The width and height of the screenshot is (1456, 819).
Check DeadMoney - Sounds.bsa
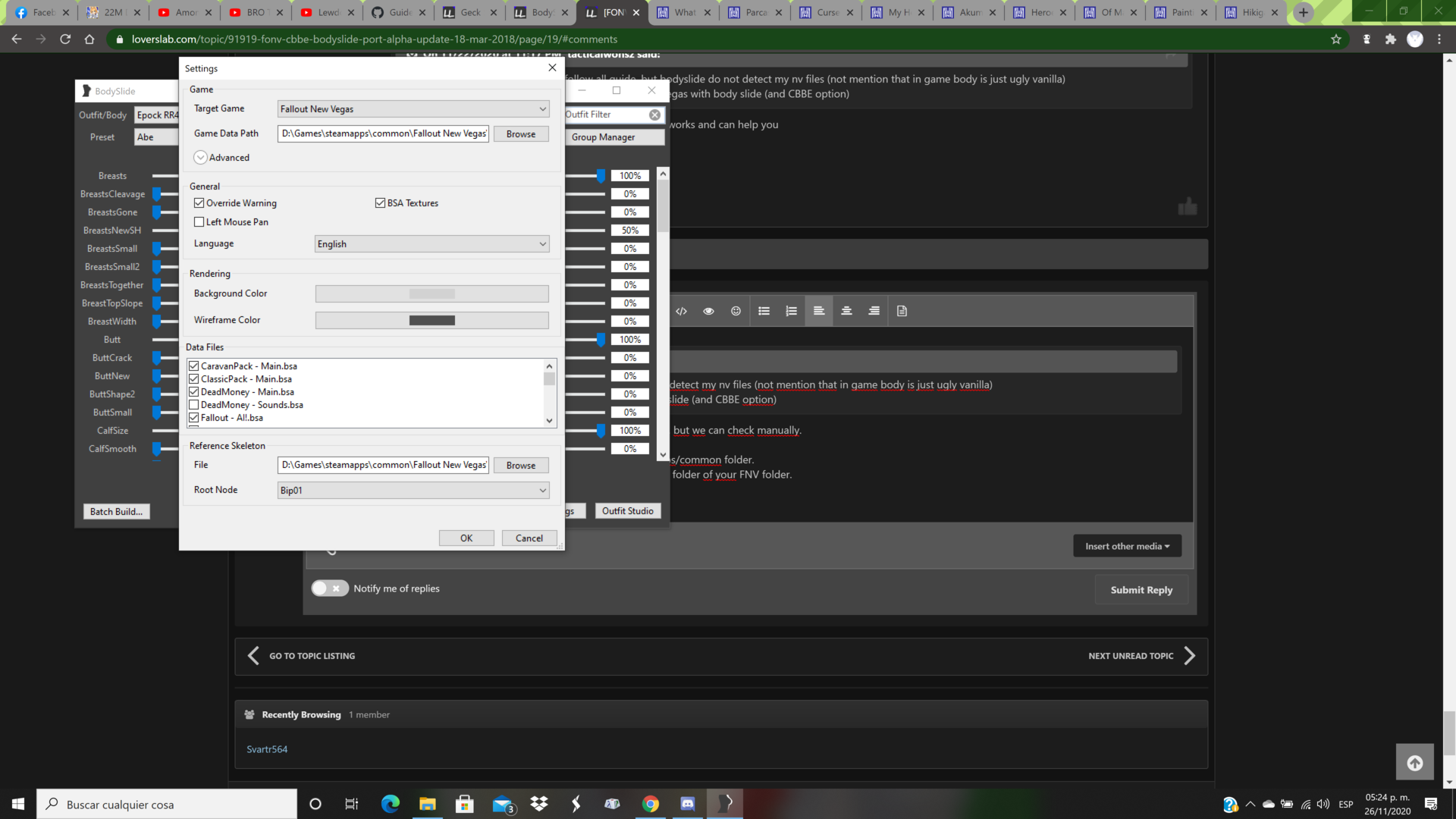tap(193, 405)
